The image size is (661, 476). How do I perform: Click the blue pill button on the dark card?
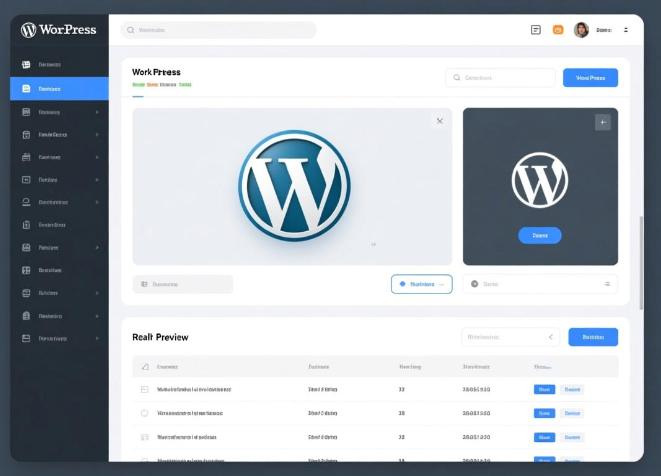540,235
